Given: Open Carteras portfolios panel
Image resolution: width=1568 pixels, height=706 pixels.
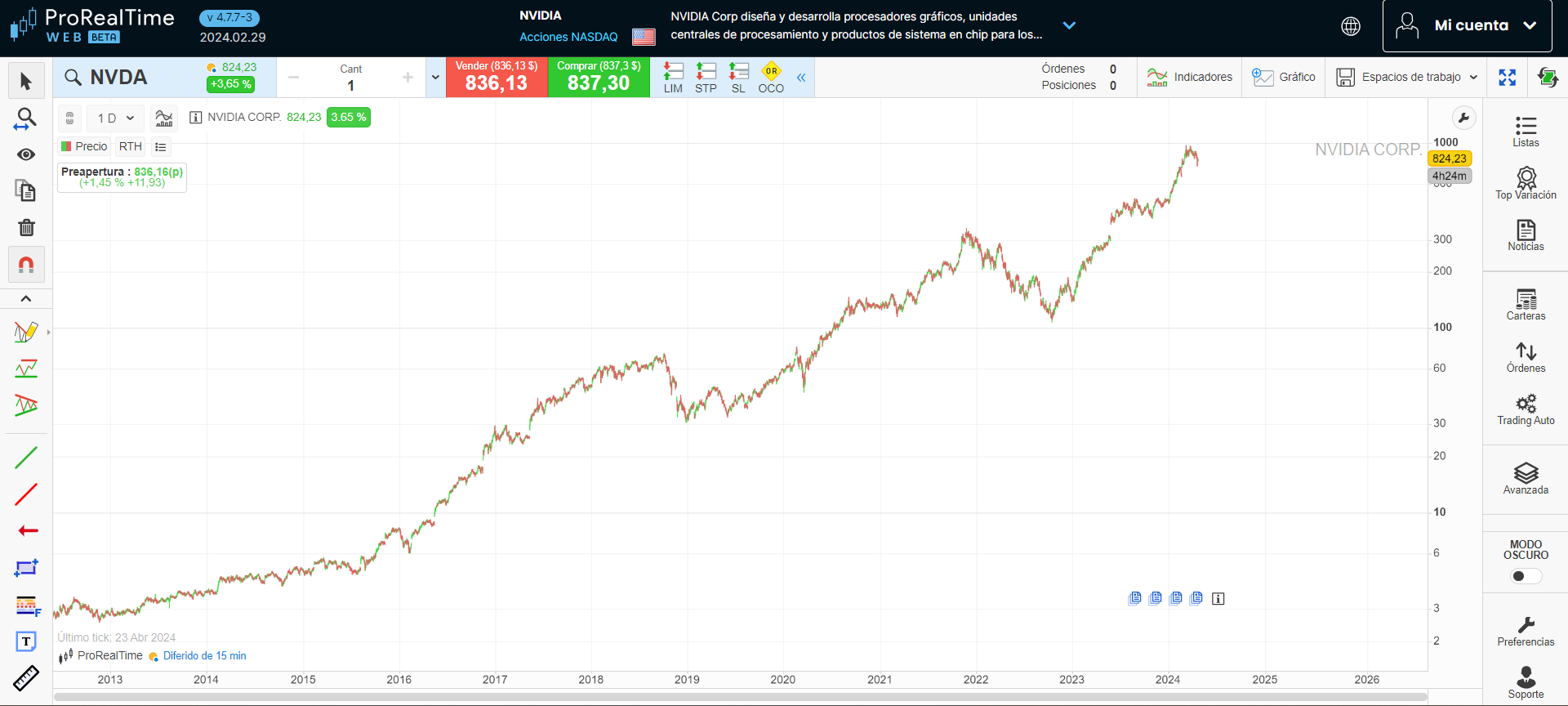Looking at the screenshot, I should pos(1526,305).
